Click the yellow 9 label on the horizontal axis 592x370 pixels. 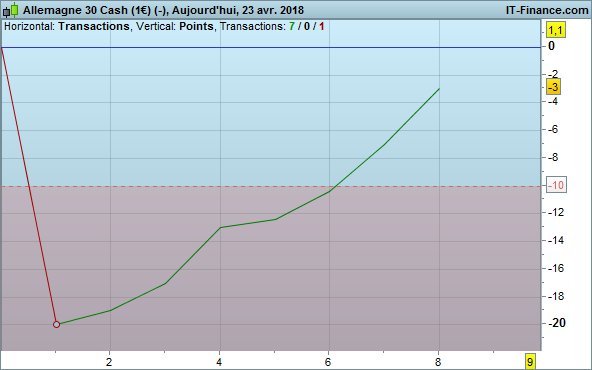530,362
